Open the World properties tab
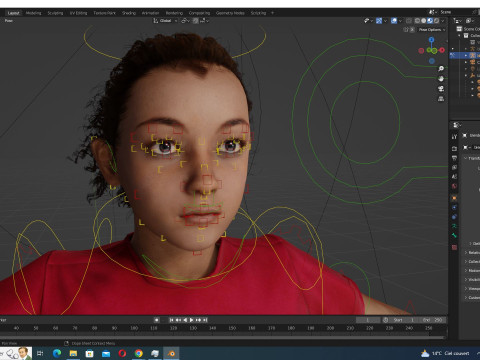 pos(454,186)
